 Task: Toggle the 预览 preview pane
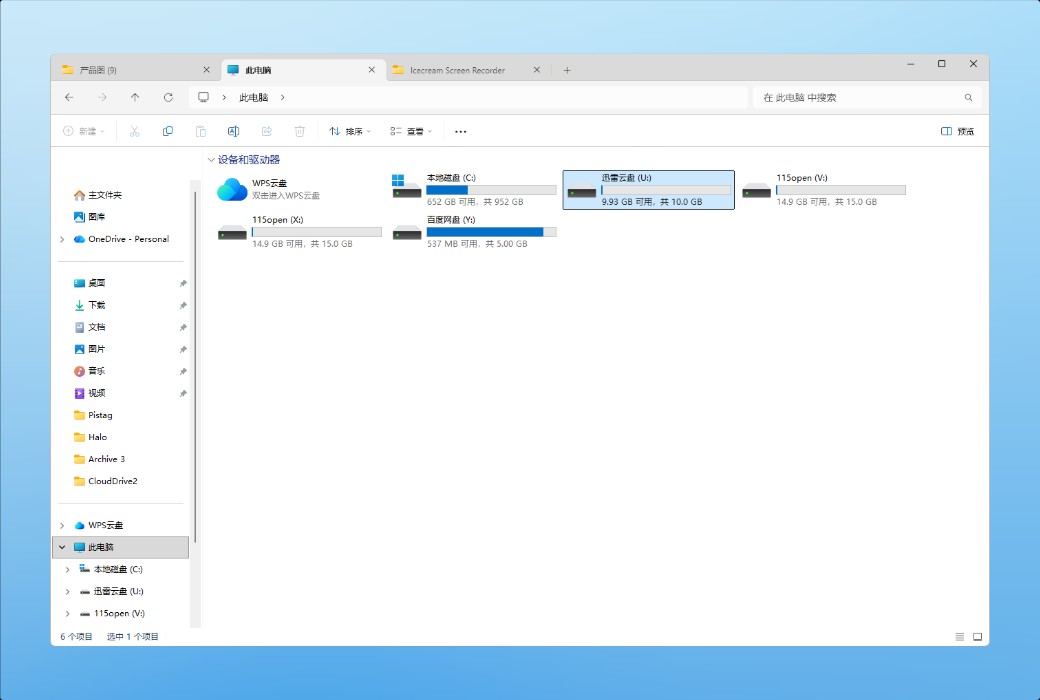pyautogui.click(x=957, y=131)
